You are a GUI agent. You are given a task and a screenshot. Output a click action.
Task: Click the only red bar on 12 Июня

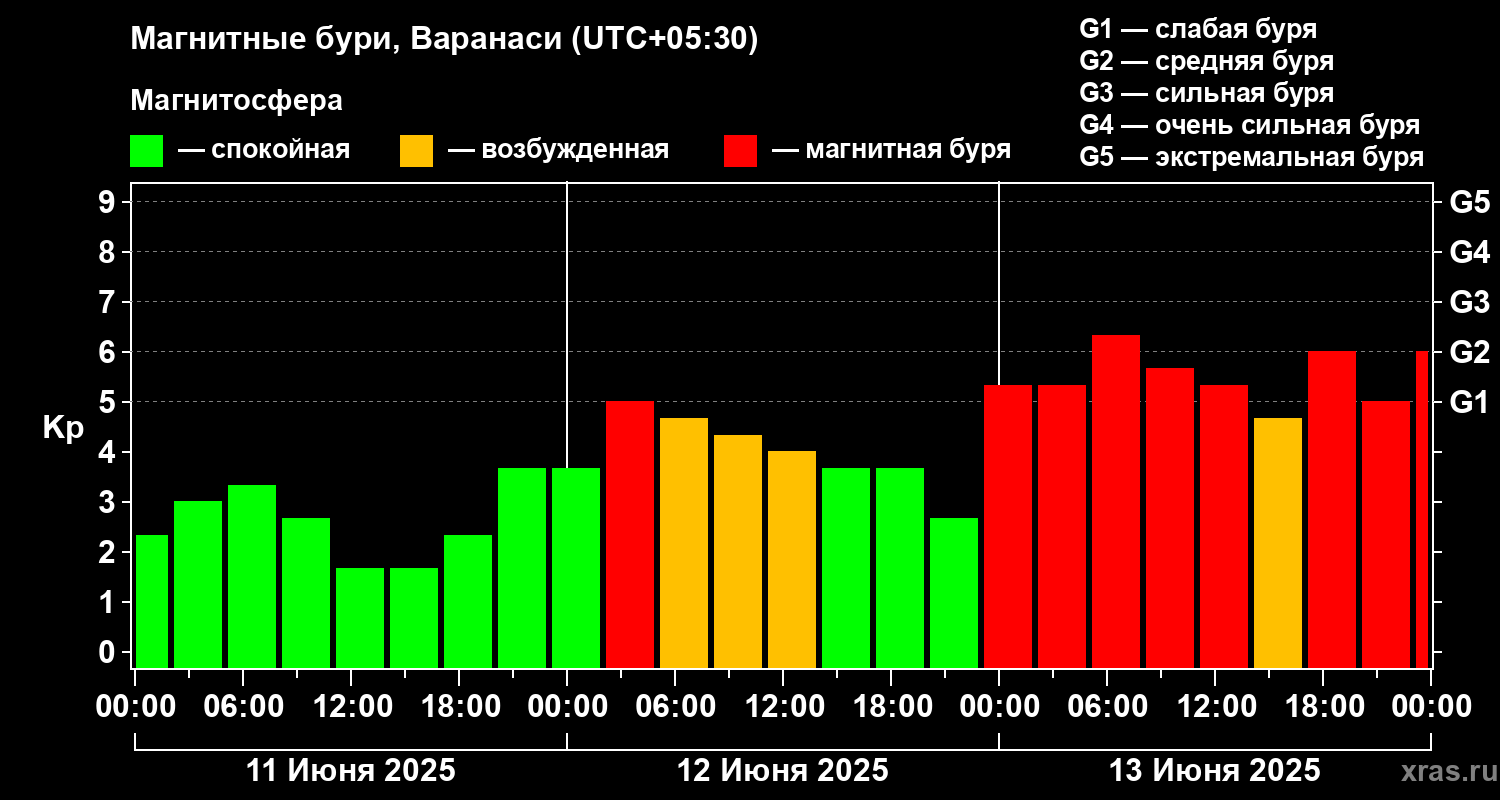tap(630, 534)
